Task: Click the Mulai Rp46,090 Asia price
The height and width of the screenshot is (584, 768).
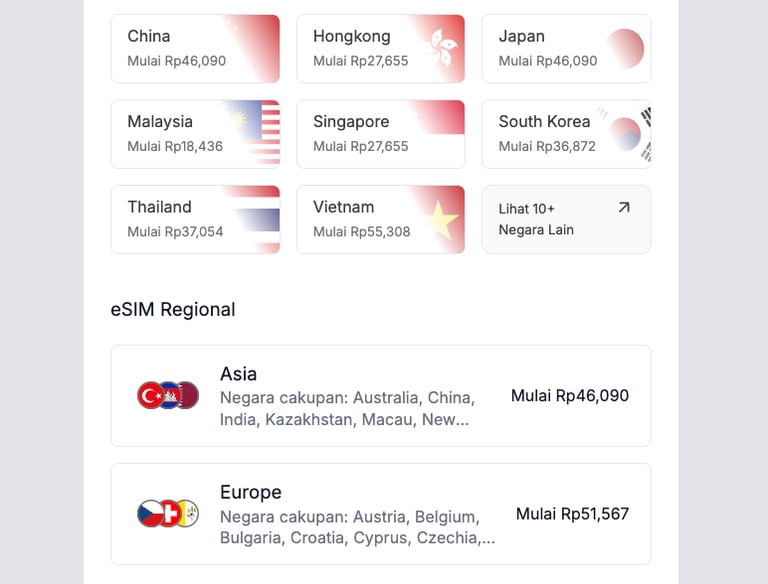Action: tap(570, 396)
